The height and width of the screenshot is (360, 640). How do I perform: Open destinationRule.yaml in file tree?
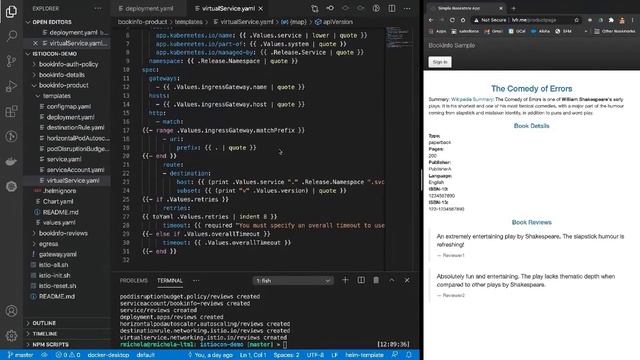point(75,128)
